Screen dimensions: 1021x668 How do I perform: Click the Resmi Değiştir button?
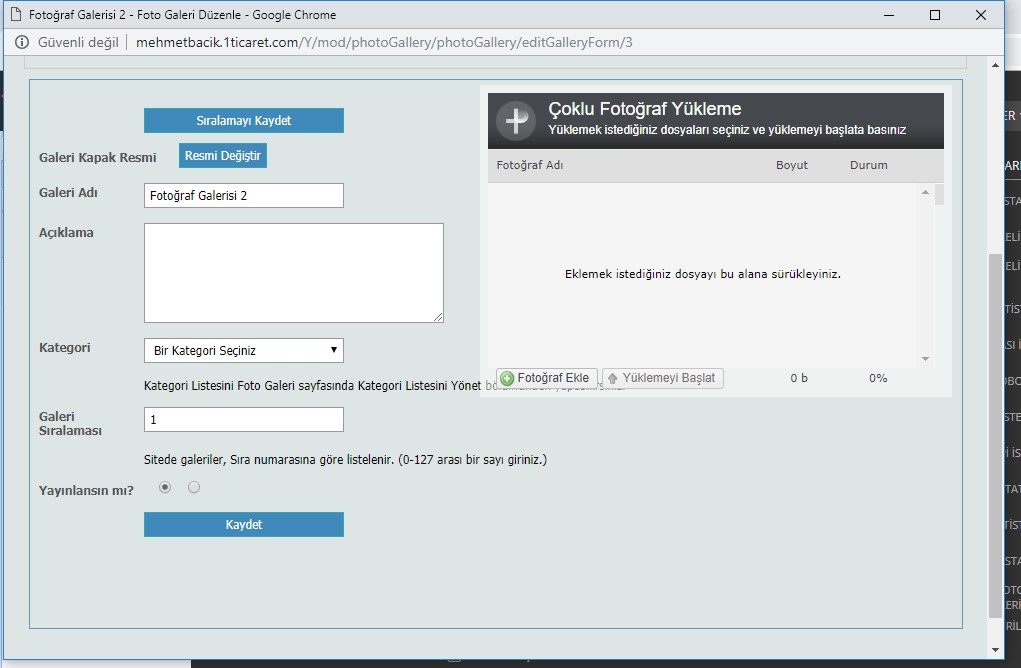[223, 156]
